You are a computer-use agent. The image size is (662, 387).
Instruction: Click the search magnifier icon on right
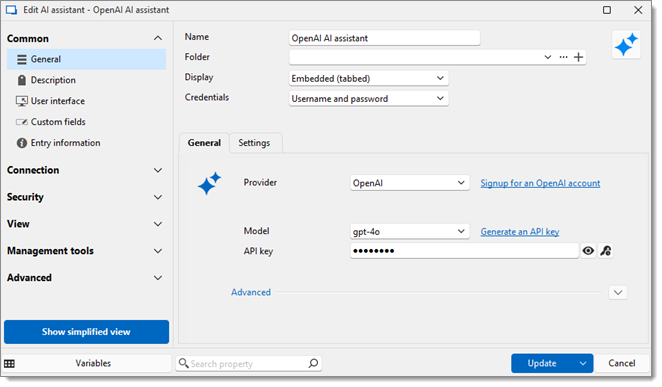[313, 363]
